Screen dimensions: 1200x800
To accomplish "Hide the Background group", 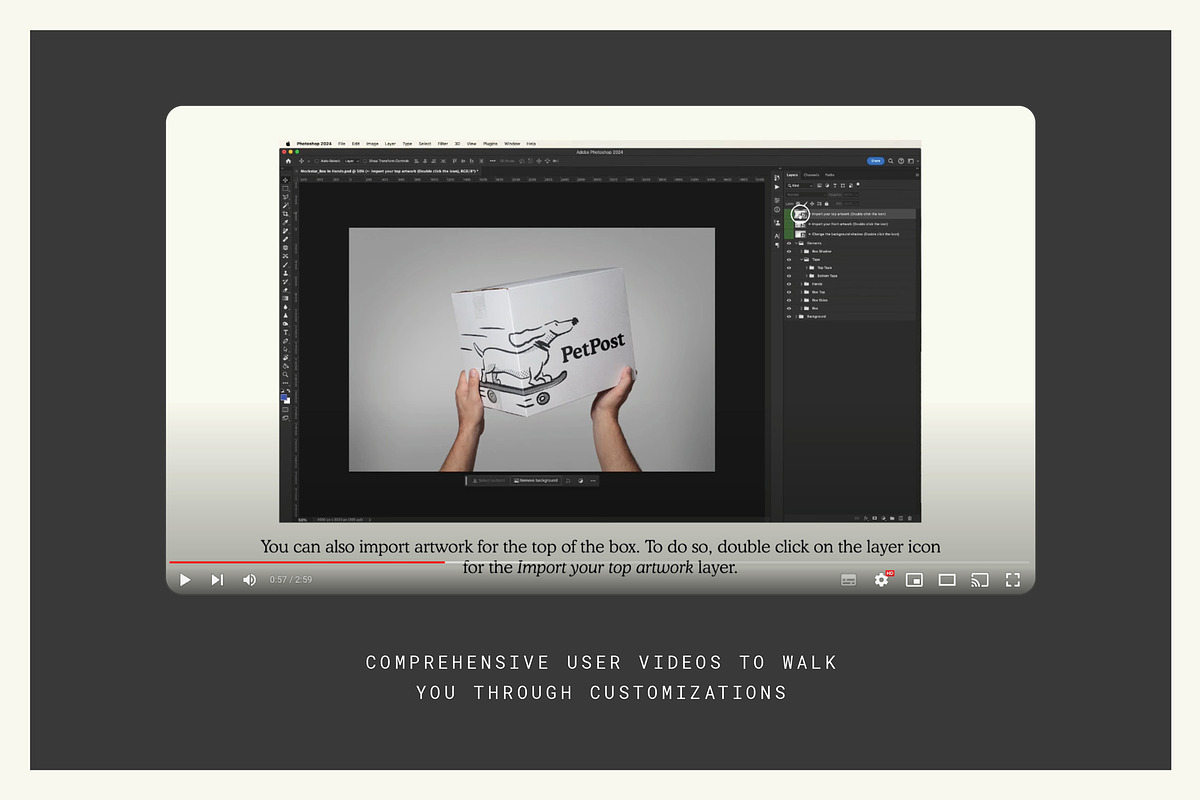I will click(789, 317).
